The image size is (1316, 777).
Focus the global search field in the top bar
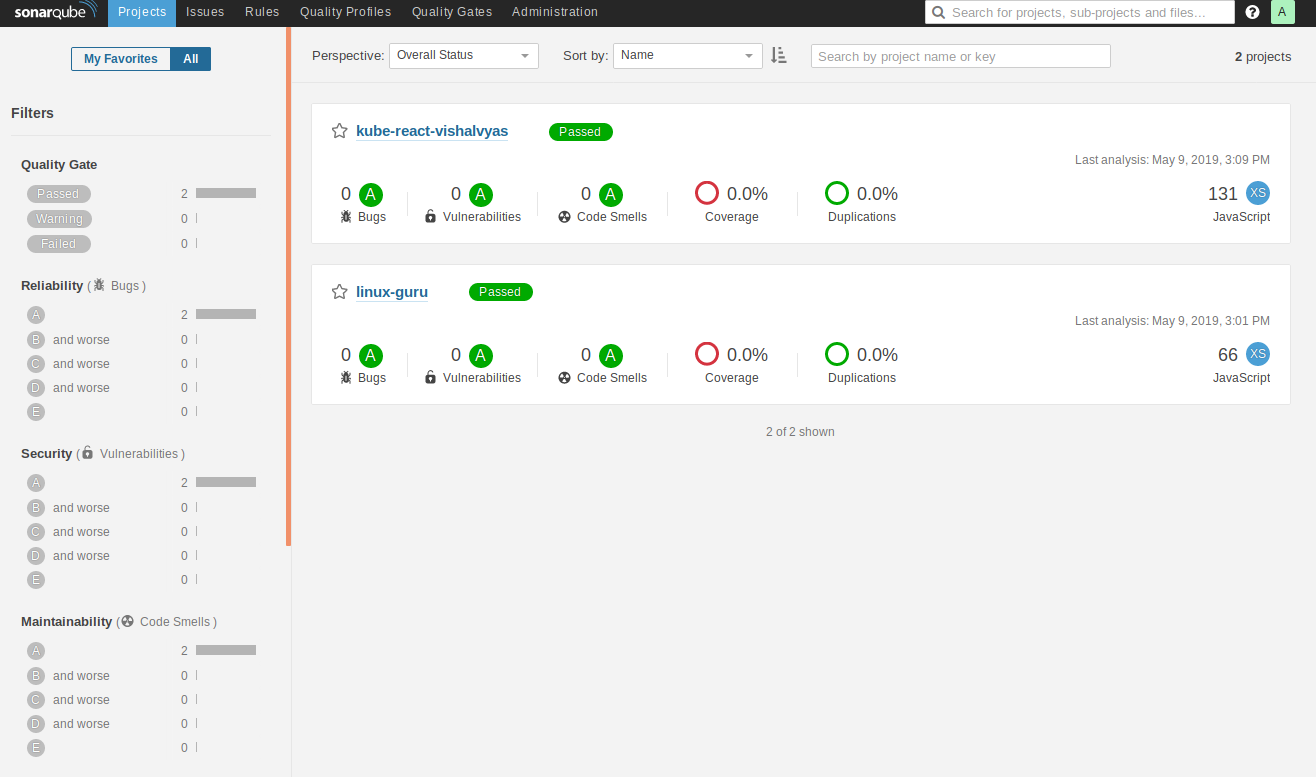pyautogui.click(x=1080, y=13)
